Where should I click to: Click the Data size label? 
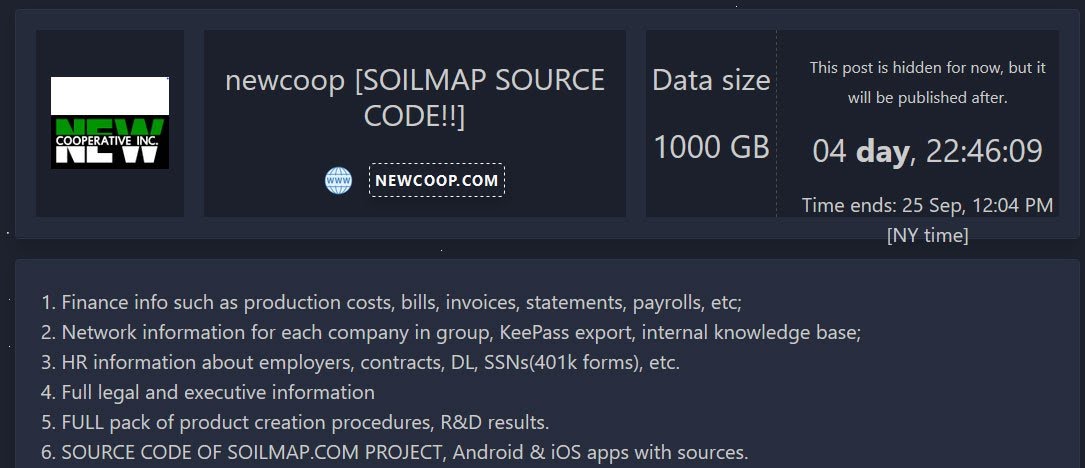click(711, 80)
